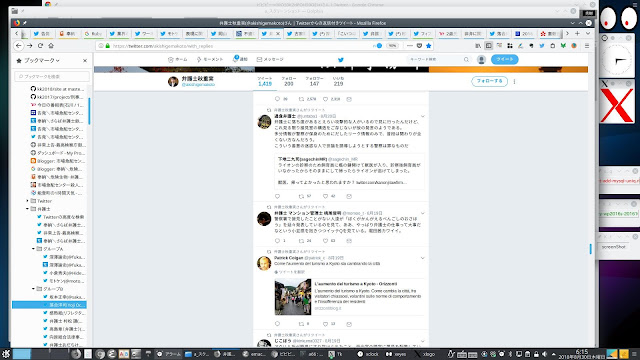Screen dimensions: 640x360
Task: Retweet the マンション管理士 tweet
Action: click(301, 241)
